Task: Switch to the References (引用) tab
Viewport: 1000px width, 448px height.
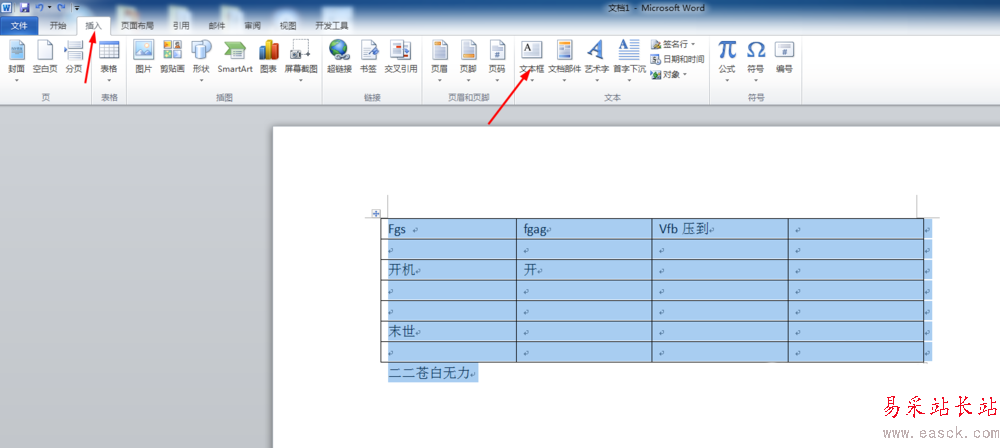Action: click(180, 26)
